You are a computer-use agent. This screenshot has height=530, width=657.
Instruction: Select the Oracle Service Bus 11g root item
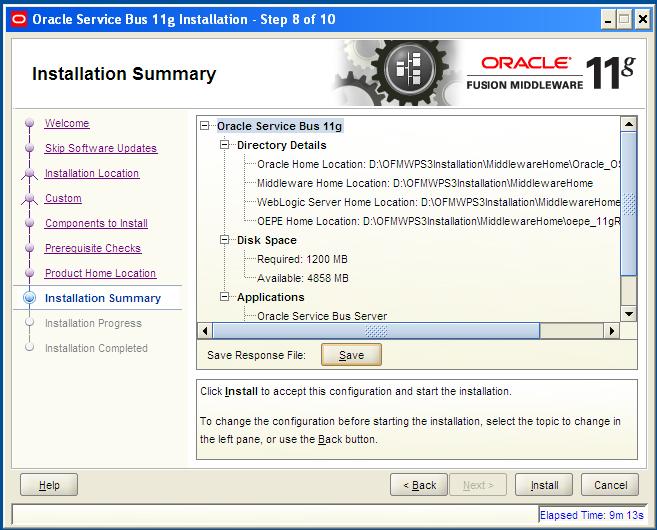click(280, 126)
